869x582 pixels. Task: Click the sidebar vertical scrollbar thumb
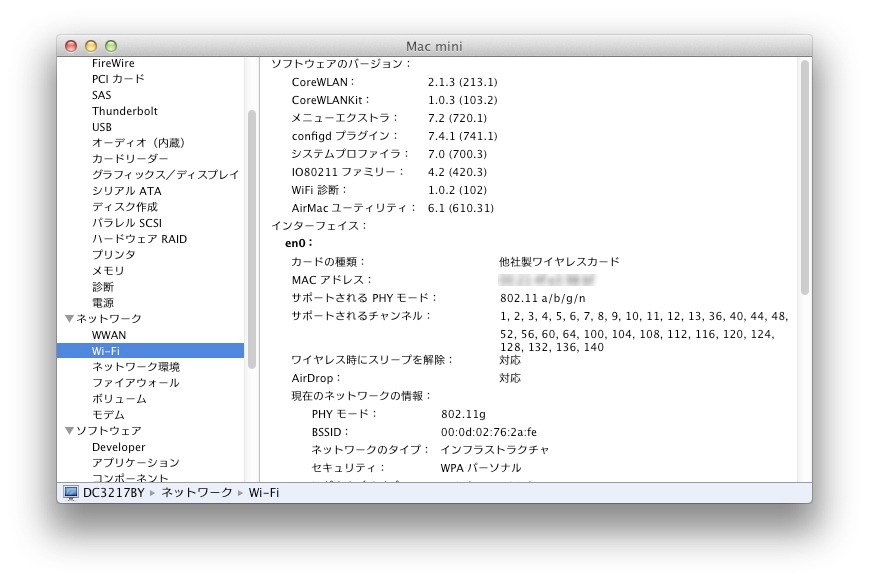coord(252,239)
